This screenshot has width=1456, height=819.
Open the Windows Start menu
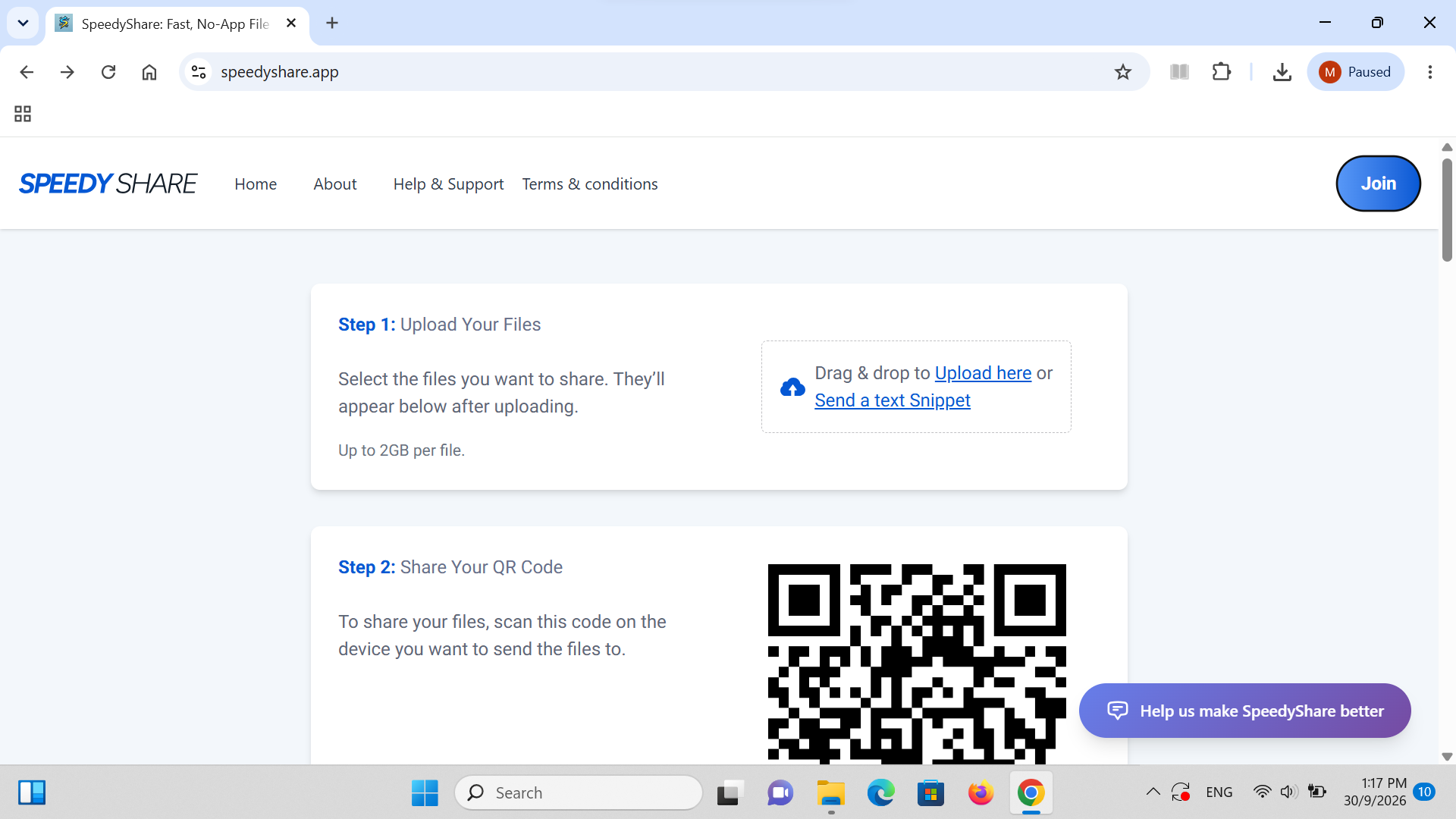[425, 793]
